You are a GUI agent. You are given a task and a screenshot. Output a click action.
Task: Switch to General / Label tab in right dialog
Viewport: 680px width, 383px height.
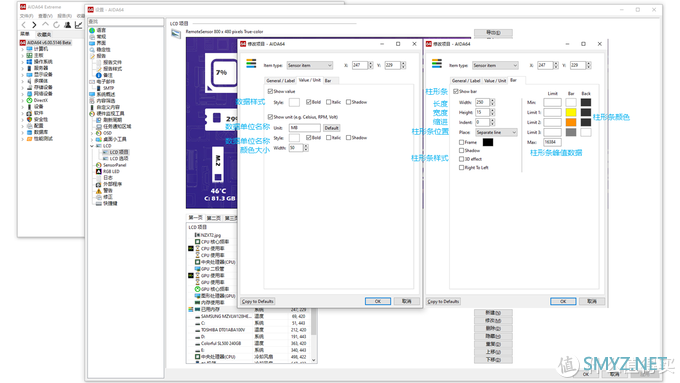(x=466, y=81)
